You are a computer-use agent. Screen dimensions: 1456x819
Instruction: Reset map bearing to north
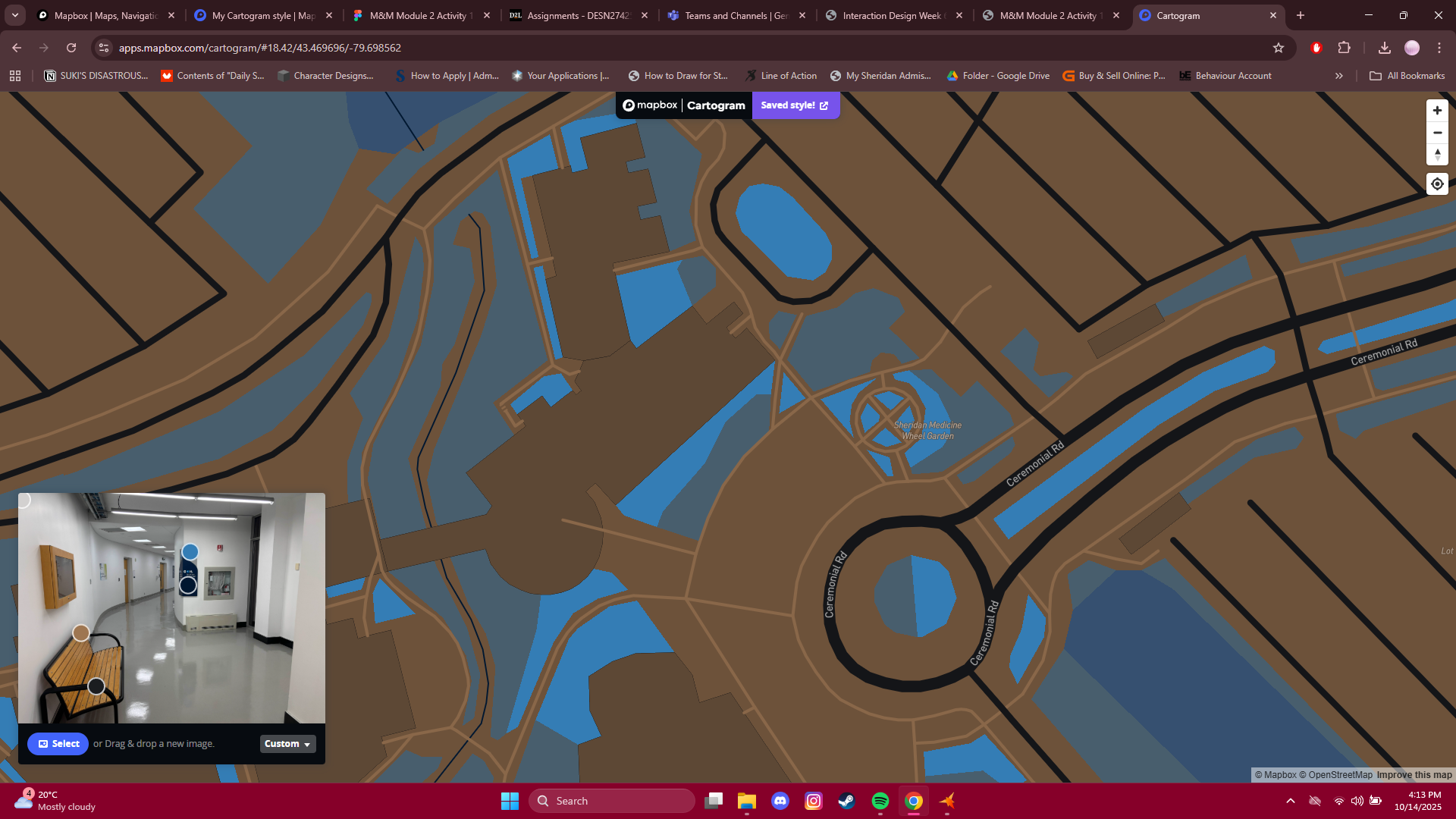click(1437, 155)
